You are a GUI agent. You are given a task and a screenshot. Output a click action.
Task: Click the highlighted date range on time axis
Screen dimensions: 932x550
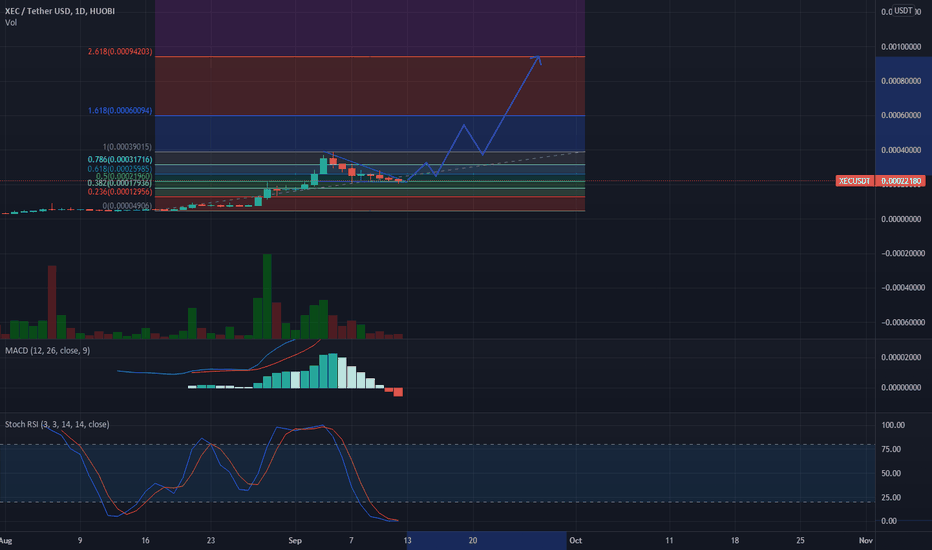tap(486, 540)
